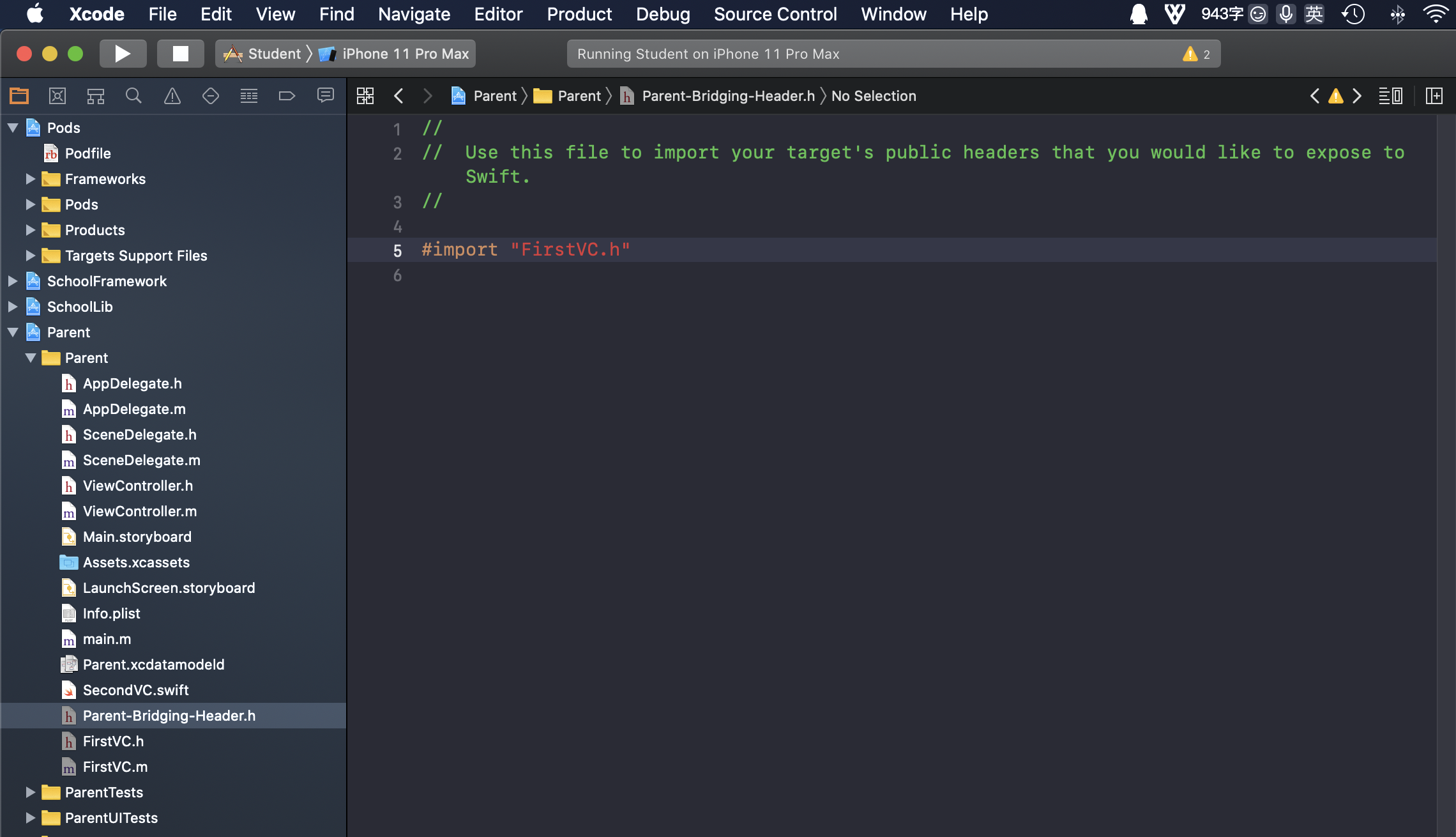
Task: Click No Selection in jump bar
Action: pyautogui.click(x=874, y=96)
